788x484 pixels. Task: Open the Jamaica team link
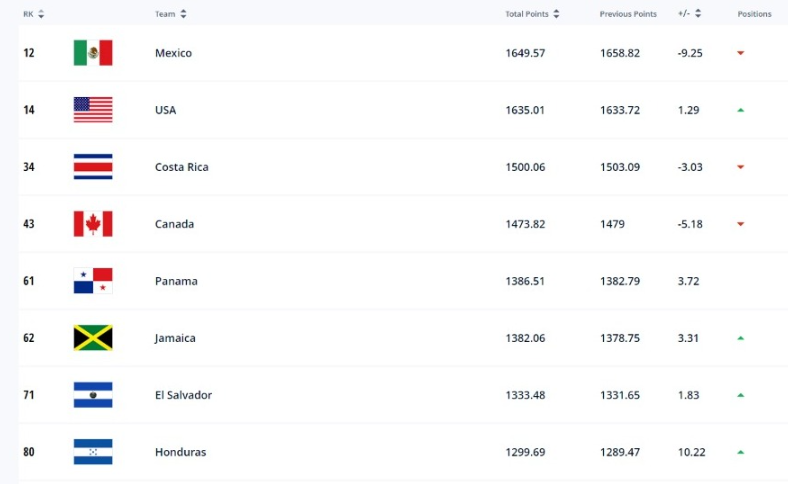click(175, 338)
